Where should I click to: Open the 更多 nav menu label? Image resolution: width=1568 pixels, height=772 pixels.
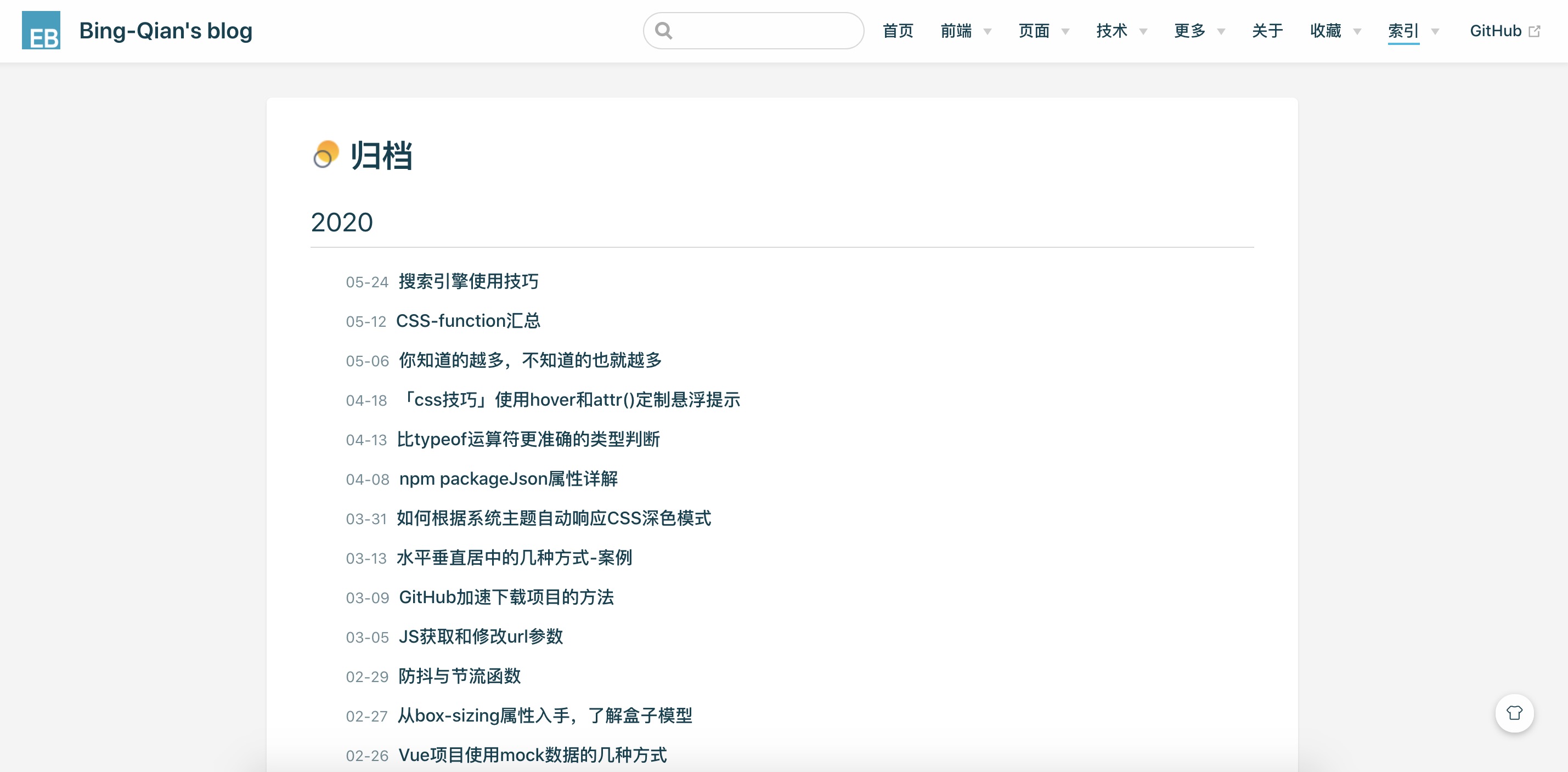pos(1190,30)
